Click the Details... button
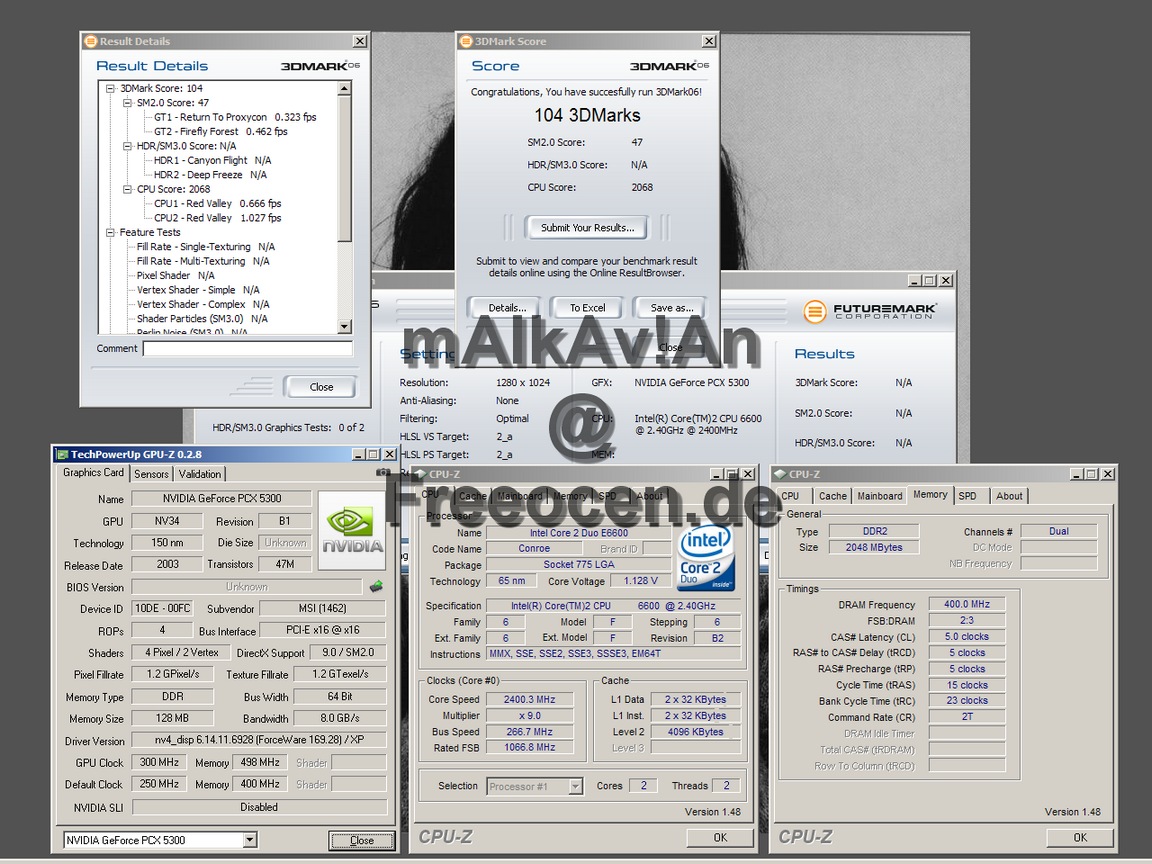Image resolution: width=1152 pixels, height=864 pixels. tap(507, 308)
